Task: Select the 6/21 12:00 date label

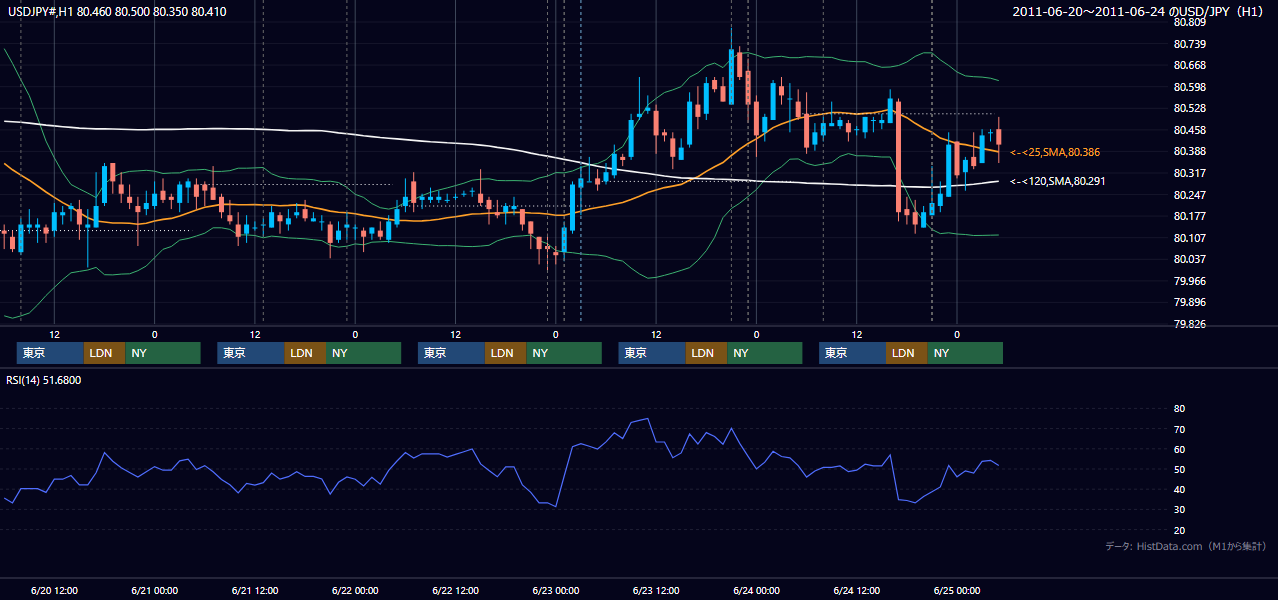Action: [x=255, y=590]
